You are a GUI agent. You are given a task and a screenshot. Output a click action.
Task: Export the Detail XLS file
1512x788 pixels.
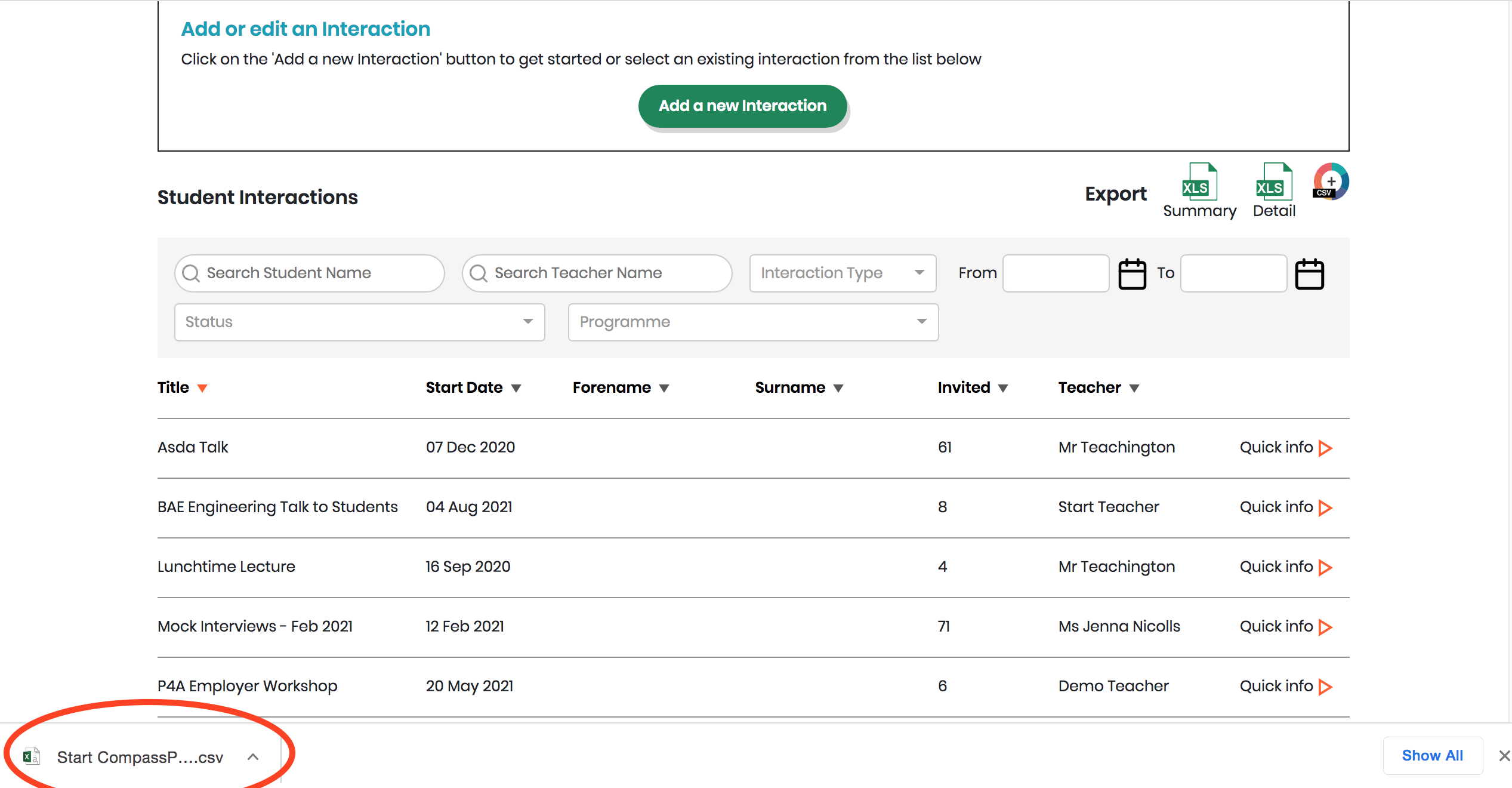(1274, 190)
